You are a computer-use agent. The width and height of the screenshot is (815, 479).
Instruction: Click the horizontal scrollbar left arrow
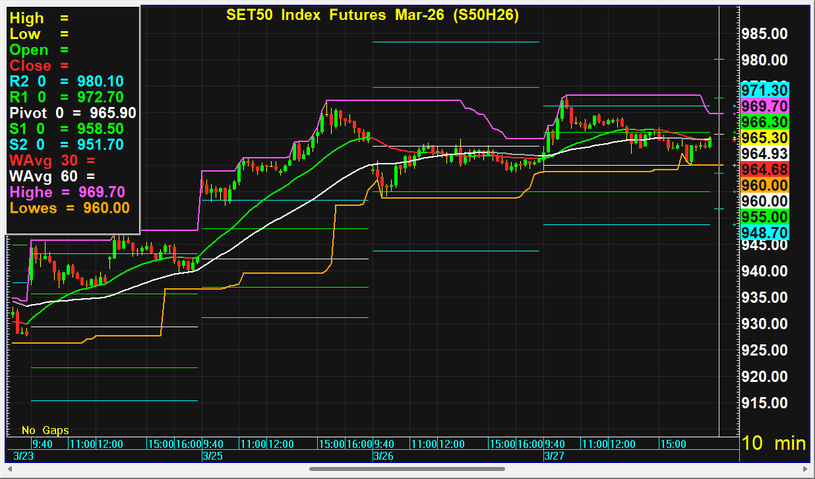pos(7,468)
